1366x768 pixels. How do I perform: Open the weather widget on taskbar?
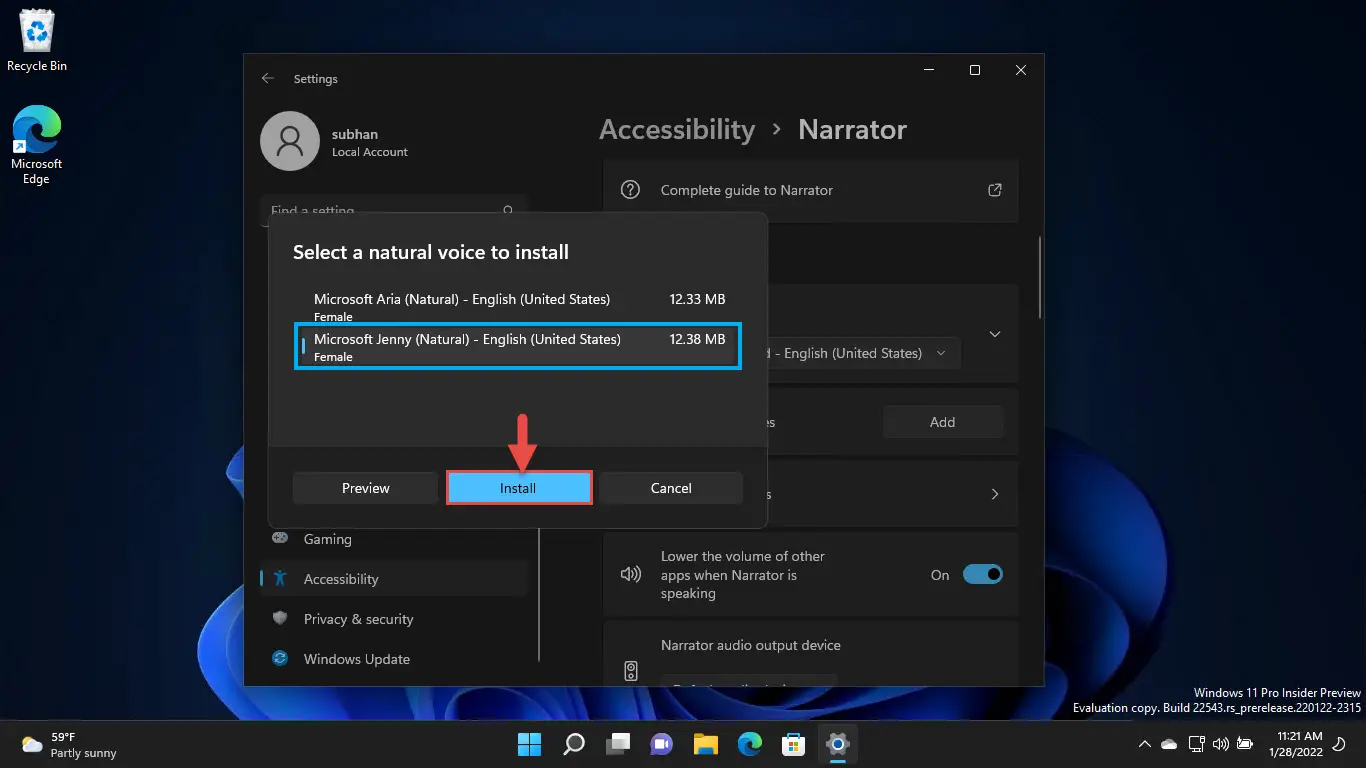tap(70, 745)
